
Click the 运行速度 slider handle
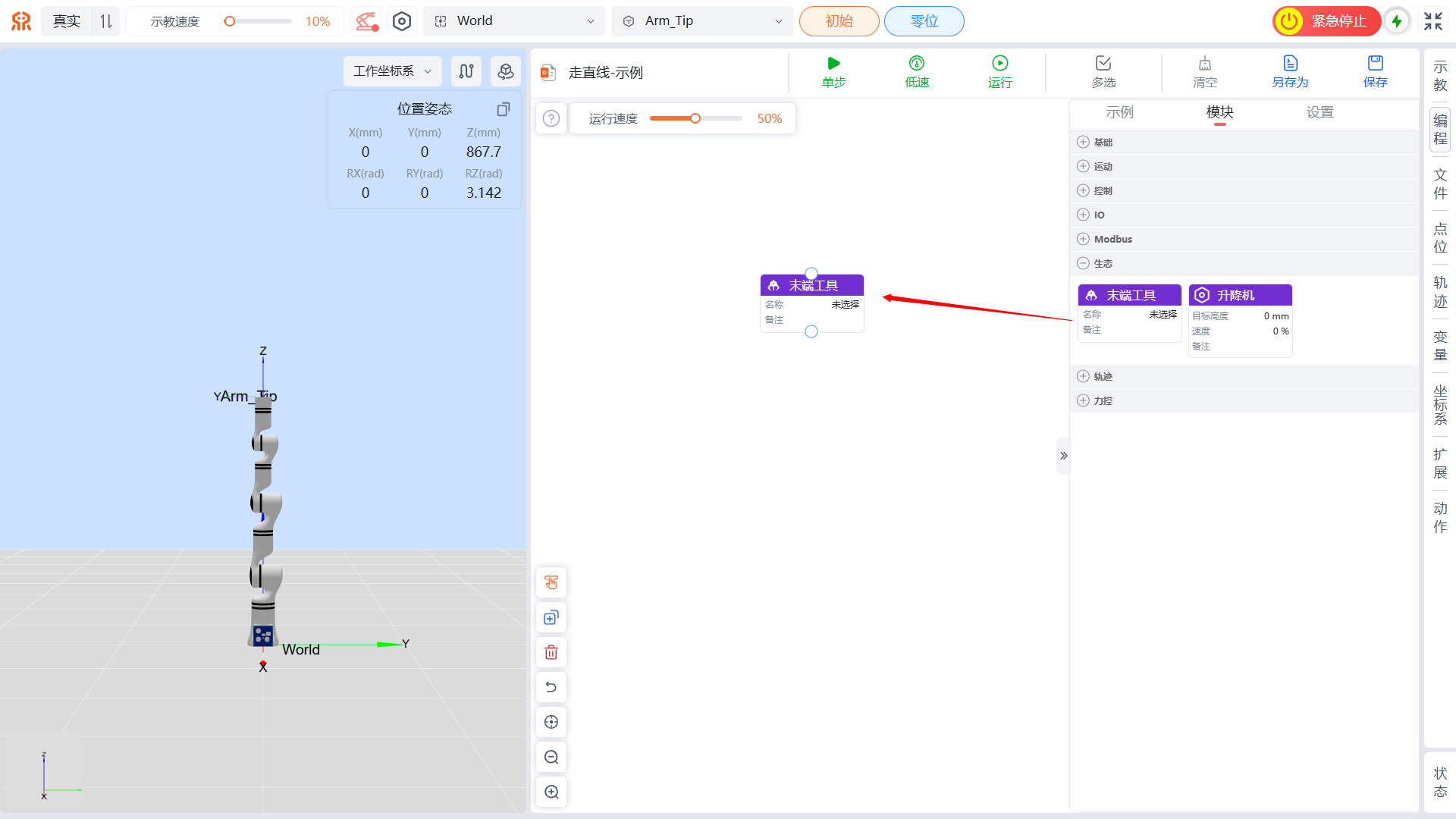(695, 118)
